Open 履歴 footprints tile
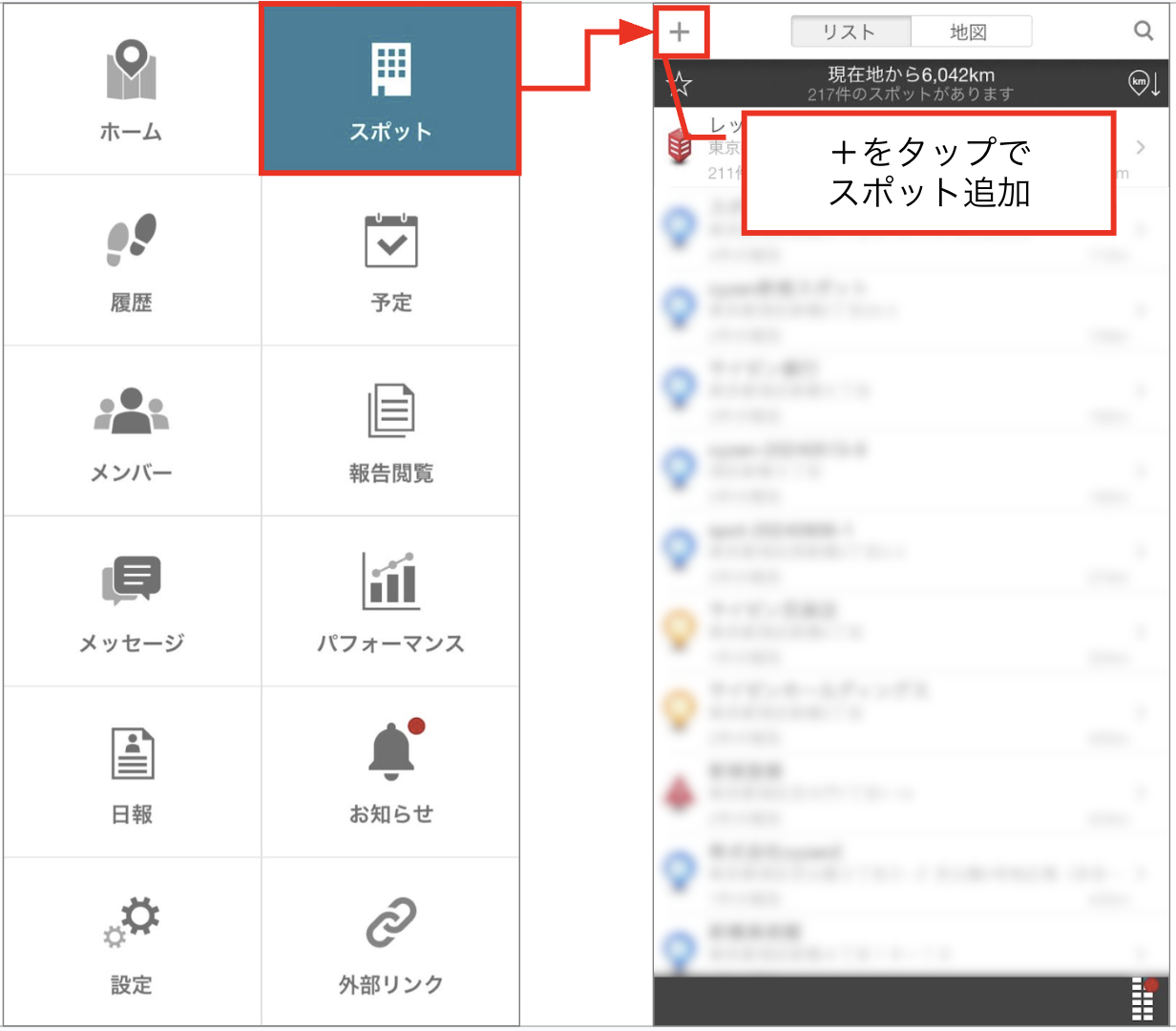 click(x=132, y=261)
